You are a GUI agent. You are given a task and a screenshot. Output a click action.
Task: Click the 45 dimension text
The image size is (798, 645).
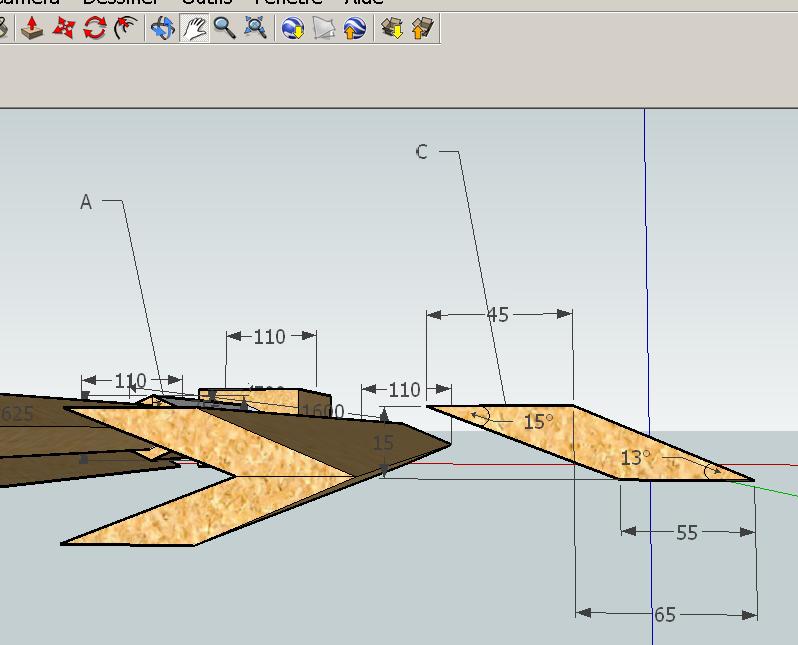coord(498,315)
